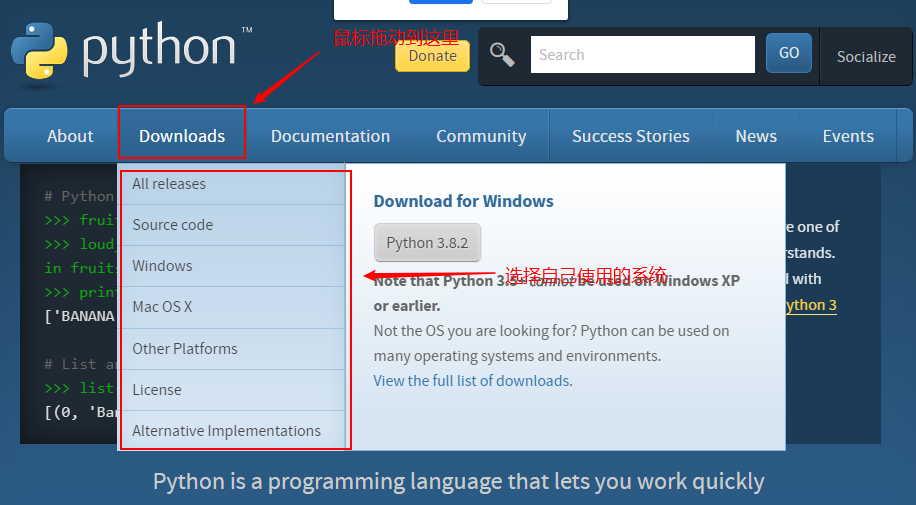Click the Donate button

click(x=432, y=56)
